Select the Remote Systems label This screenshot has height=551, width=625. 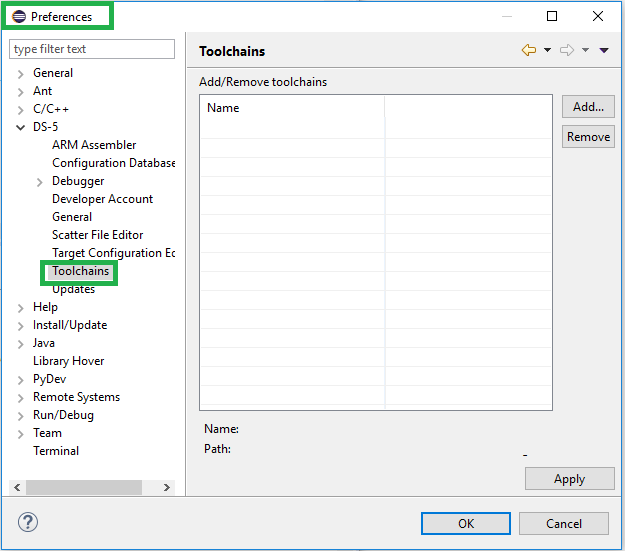(x=76, y=397)
